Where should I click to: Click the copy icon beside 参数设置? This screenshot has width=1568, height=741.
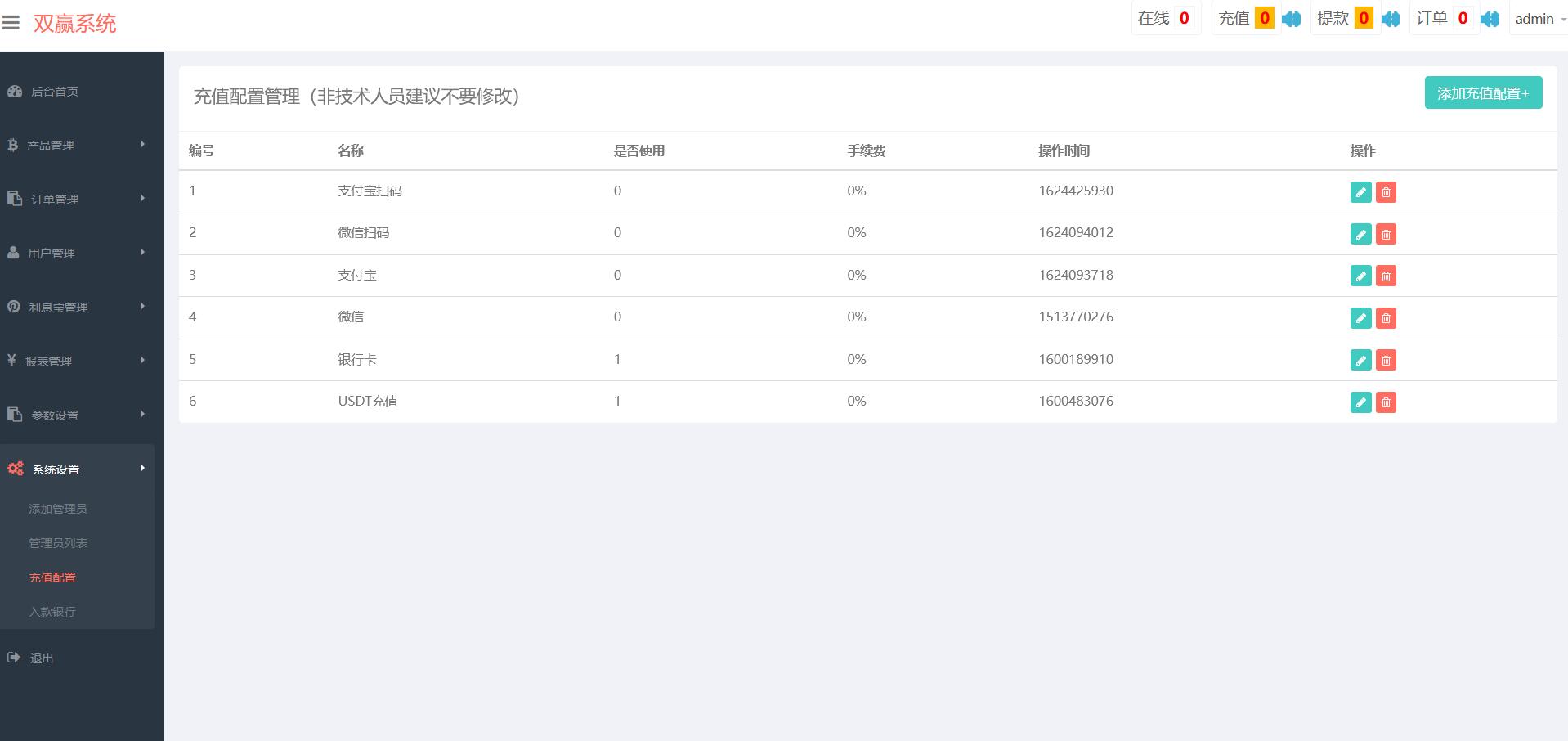pos(15,415)
